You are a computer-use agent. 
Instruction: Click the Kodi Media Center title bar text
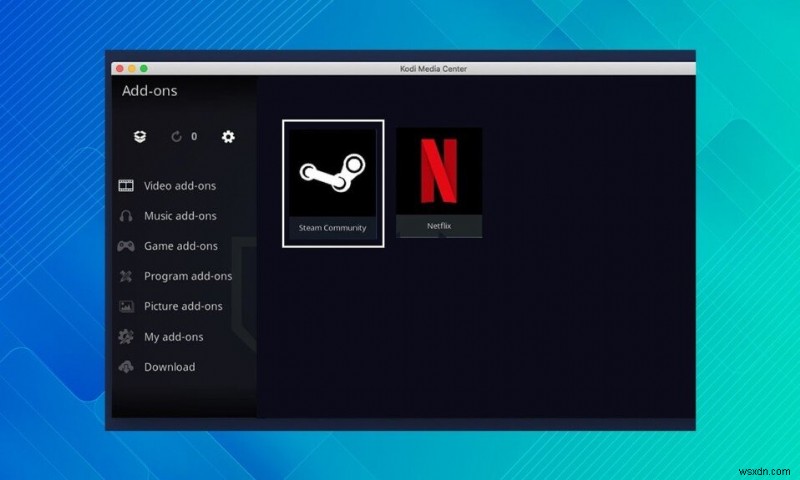point(433,69)
